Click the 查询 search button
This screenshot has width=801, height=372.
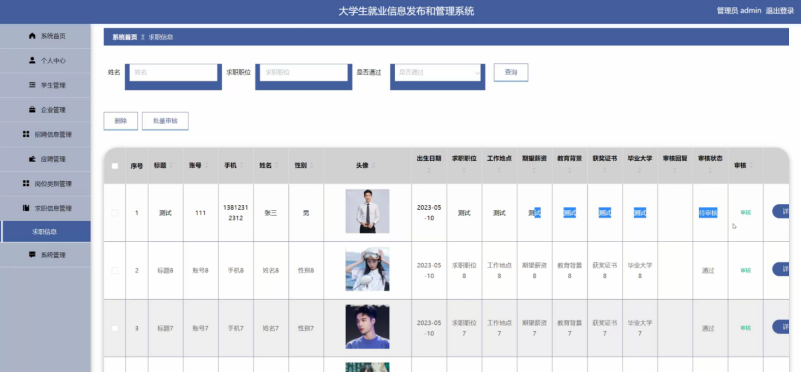point(511,73)
